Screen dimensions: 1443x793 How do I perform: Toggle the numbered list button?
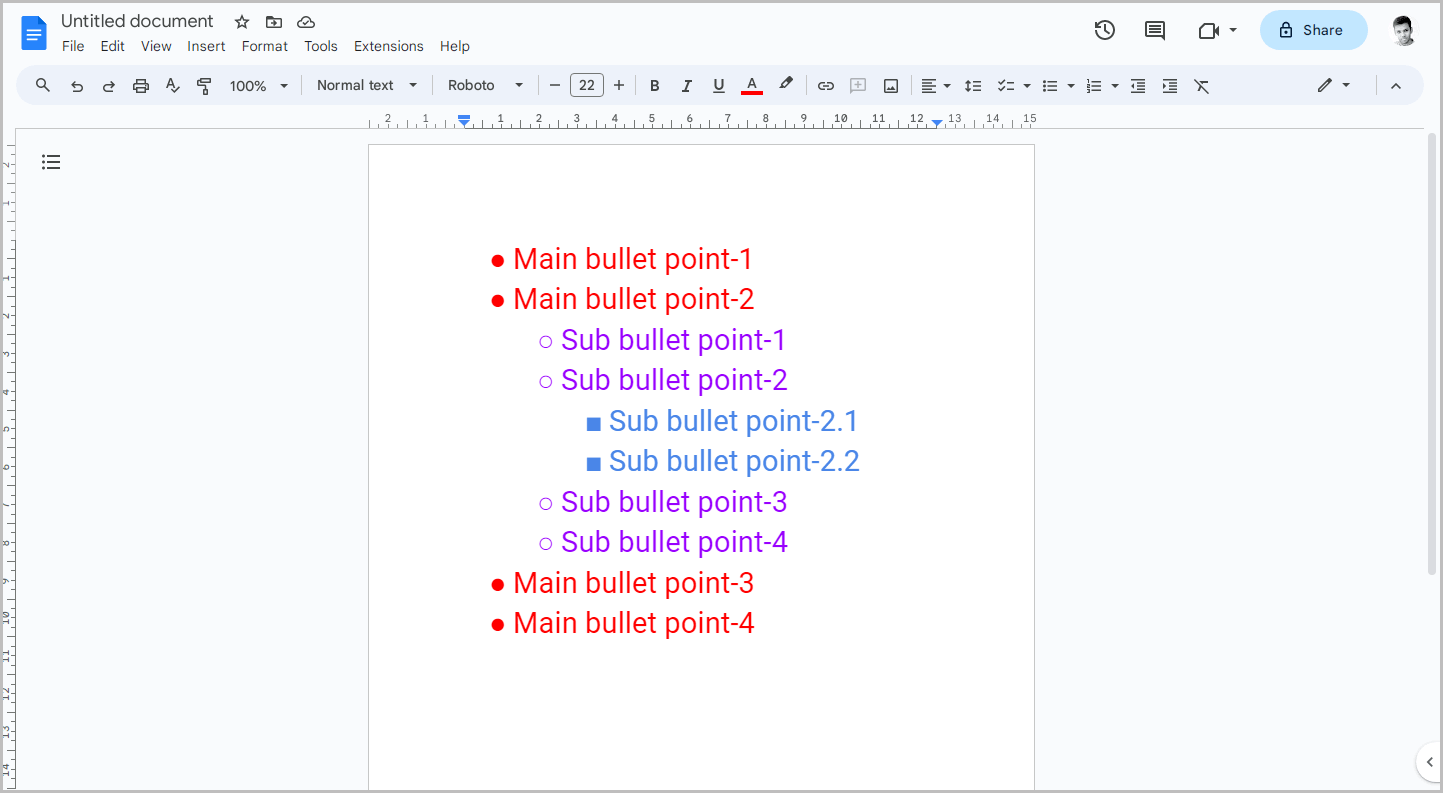click(x=1094, y=86)
